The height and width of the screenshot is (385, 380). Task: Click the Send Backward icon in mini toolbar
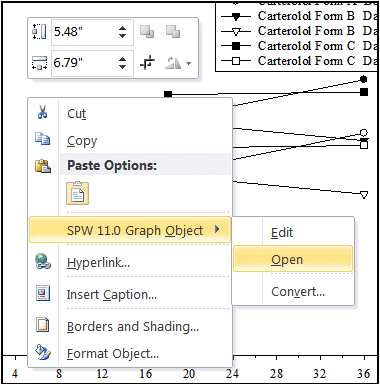[x=173, y=32]
